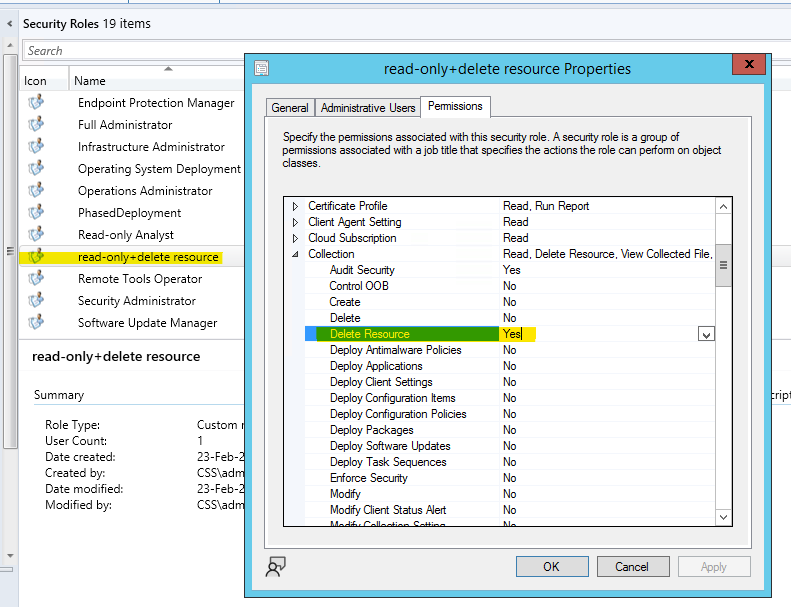The image size is (791, 607).
Task: Select the Create permission row
Action: click(x=510, y=302)
